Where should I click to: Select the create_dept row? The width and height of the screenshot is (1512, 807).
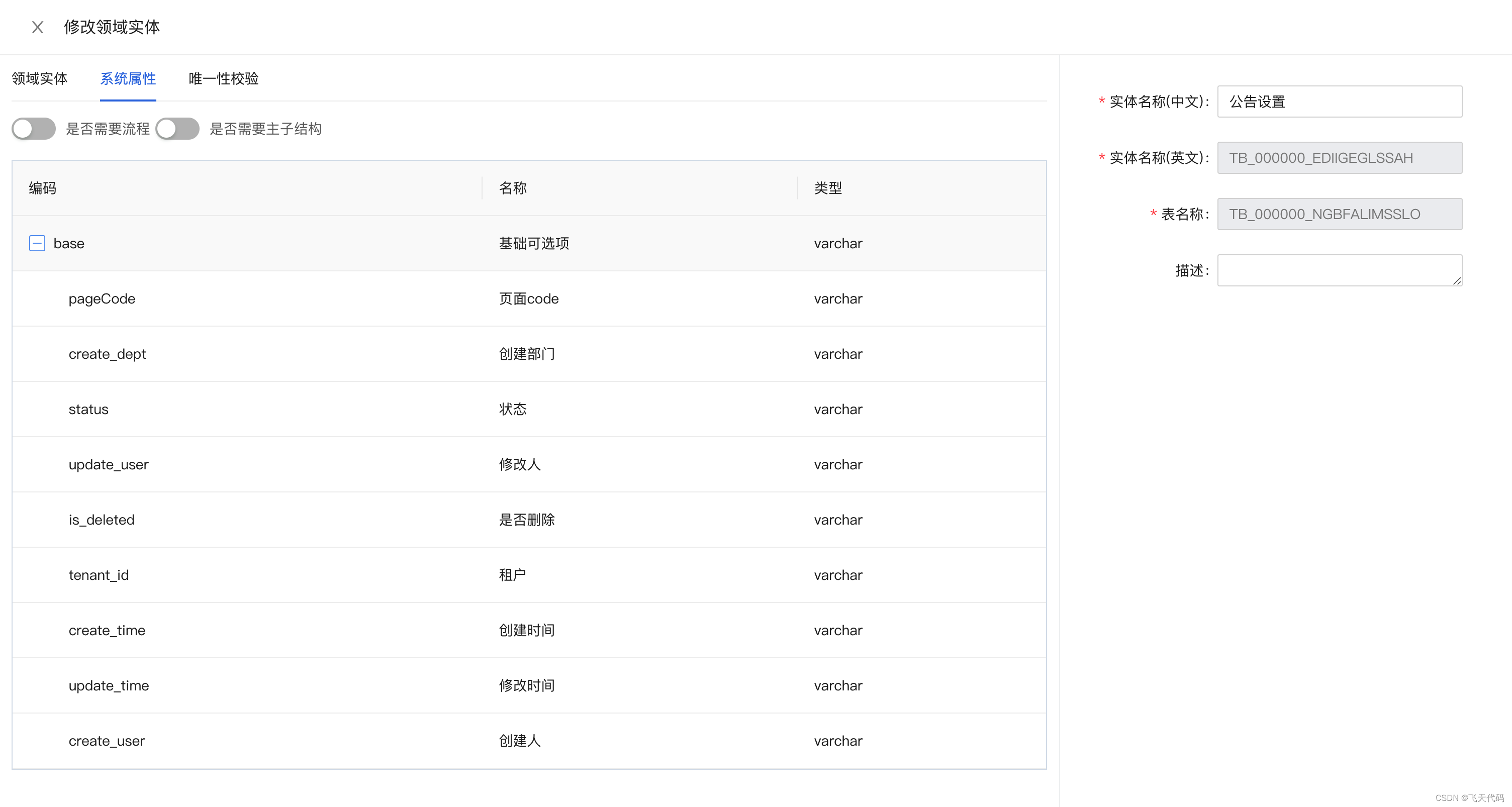[x=235, y=353]
